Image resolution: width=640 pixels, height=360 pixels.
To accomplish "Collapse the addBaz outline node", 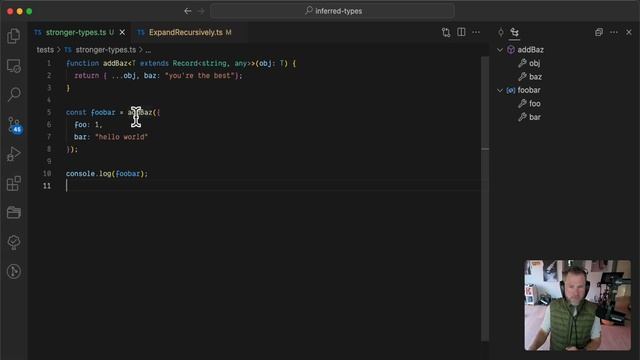I will 500,50.
